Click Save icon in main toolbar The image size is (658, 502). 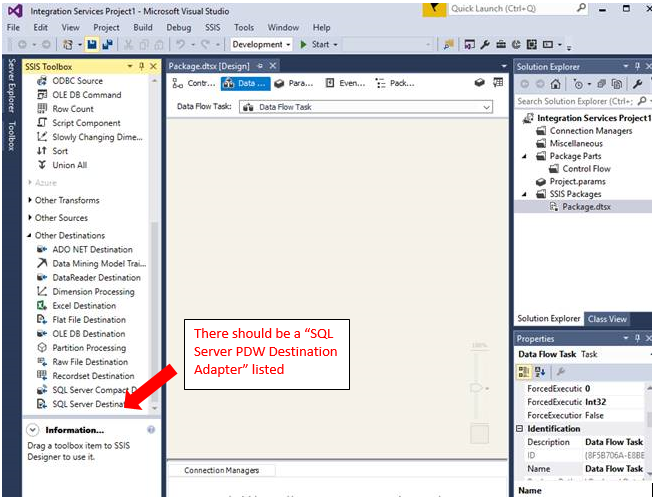pos(92,44)
